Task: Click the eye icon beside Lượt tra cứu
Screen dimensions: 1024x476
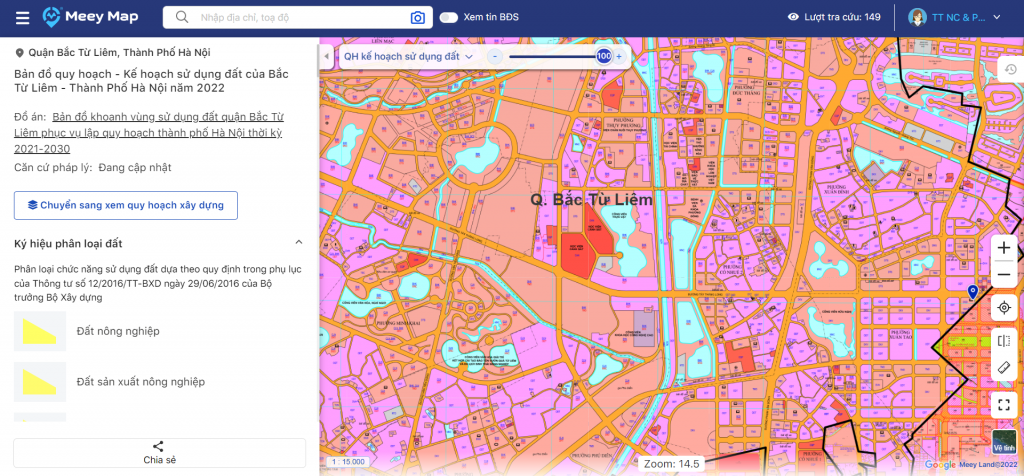Action: [x=793, y=17]
